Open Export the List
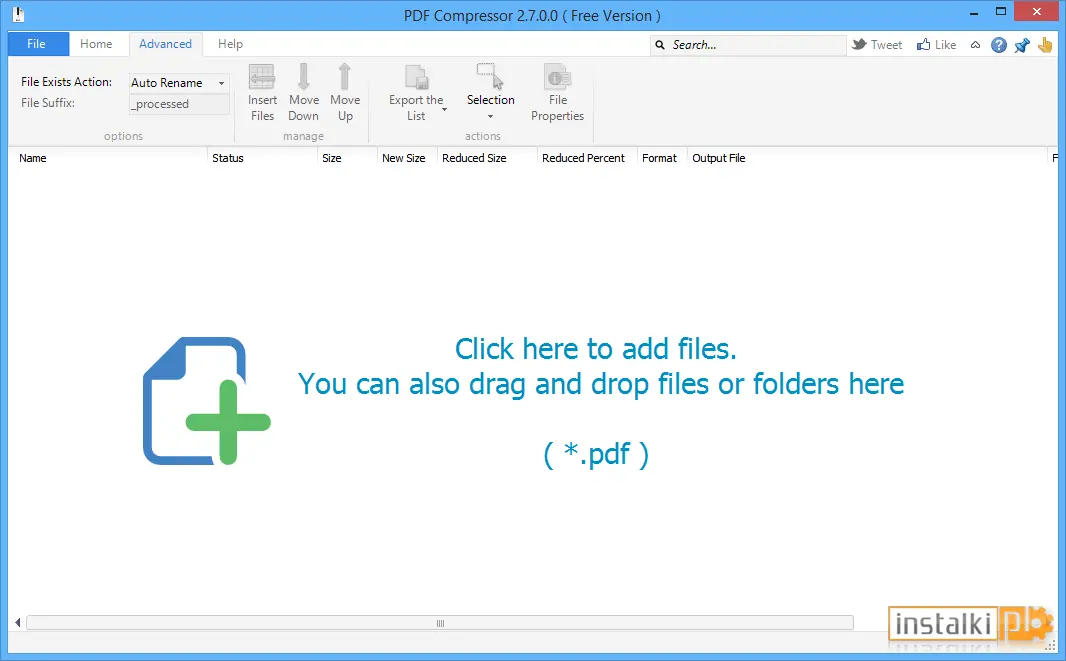Screen dimensions: 1066x661 [416, 93]
